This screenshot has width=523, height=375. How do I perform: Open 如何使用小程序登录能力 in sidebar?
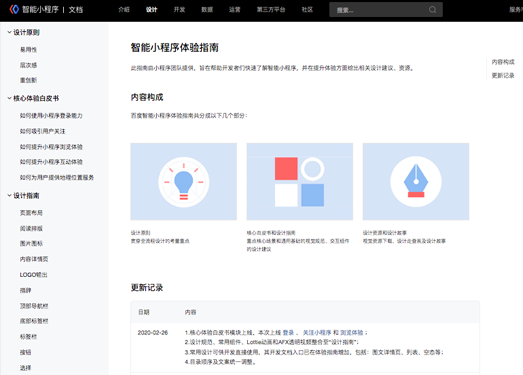51,116
